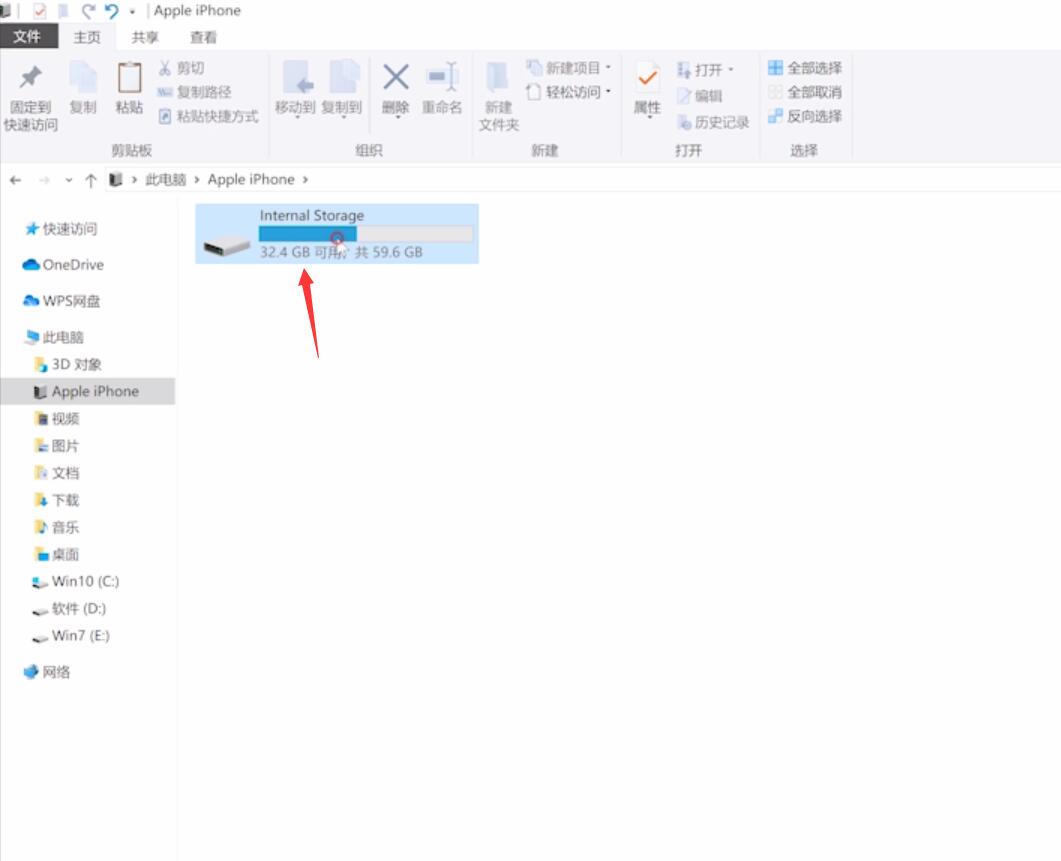
Task: Expand the chevron after 此电脑 in path
Action: (197, 180)
